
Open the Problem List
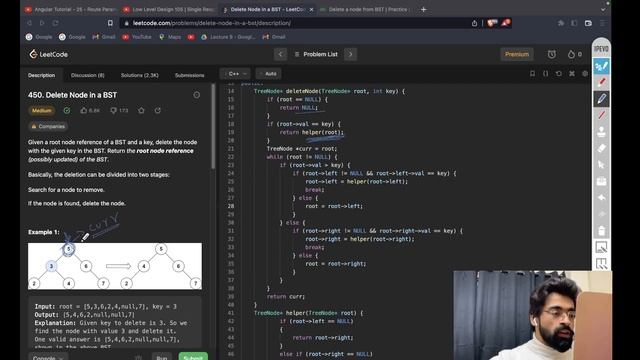pyautogui.click(x=316, y=54)
